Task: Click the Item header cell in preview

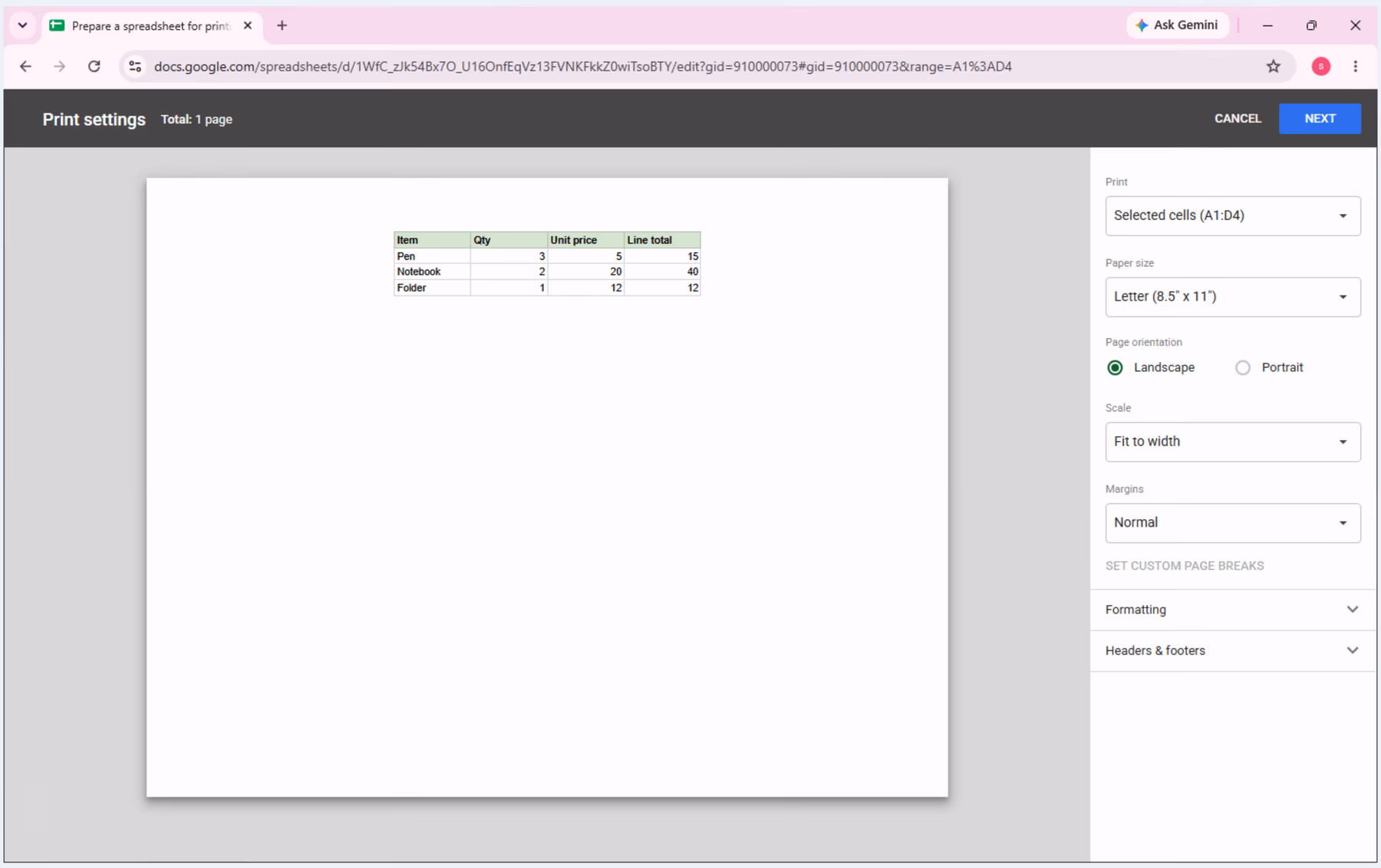Action: click(x=432, y=240)
